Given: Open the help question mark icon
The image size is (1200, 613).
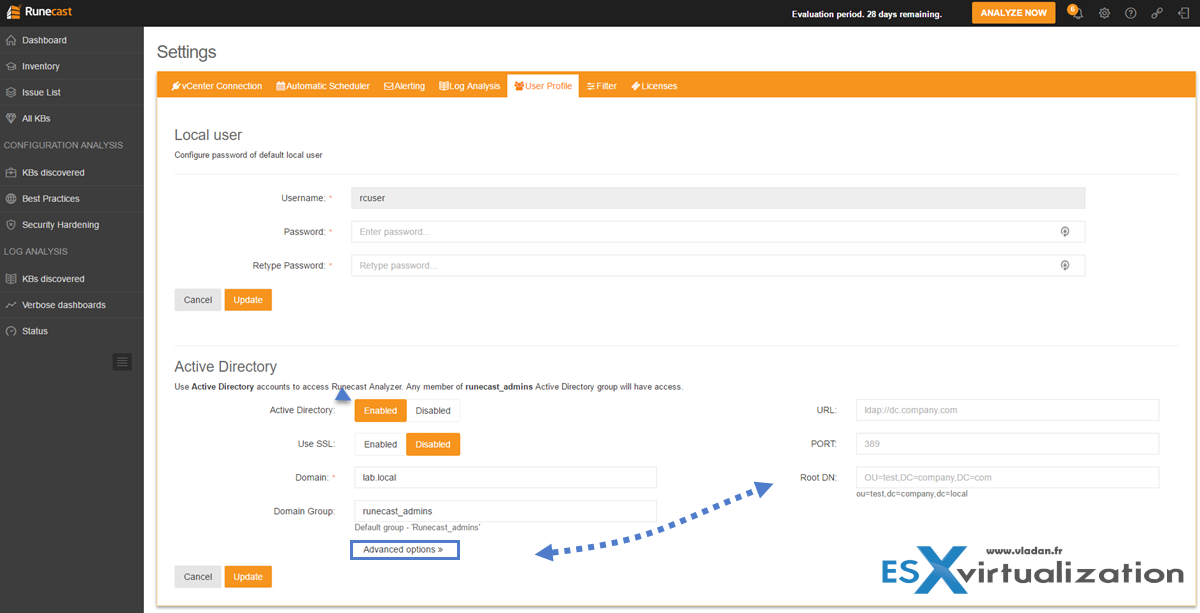Looking at the screenshot, I should 1131,13.
